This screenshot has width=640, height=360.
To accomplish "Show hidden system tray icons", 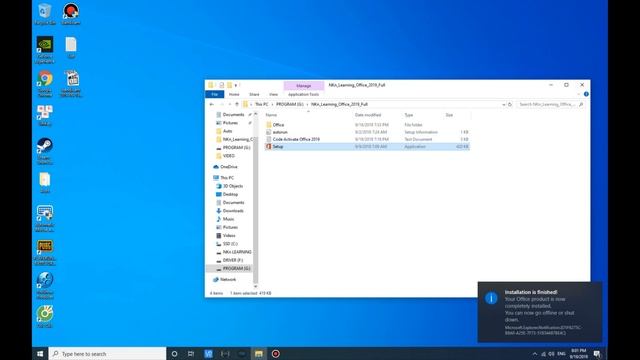I will 535,354.
